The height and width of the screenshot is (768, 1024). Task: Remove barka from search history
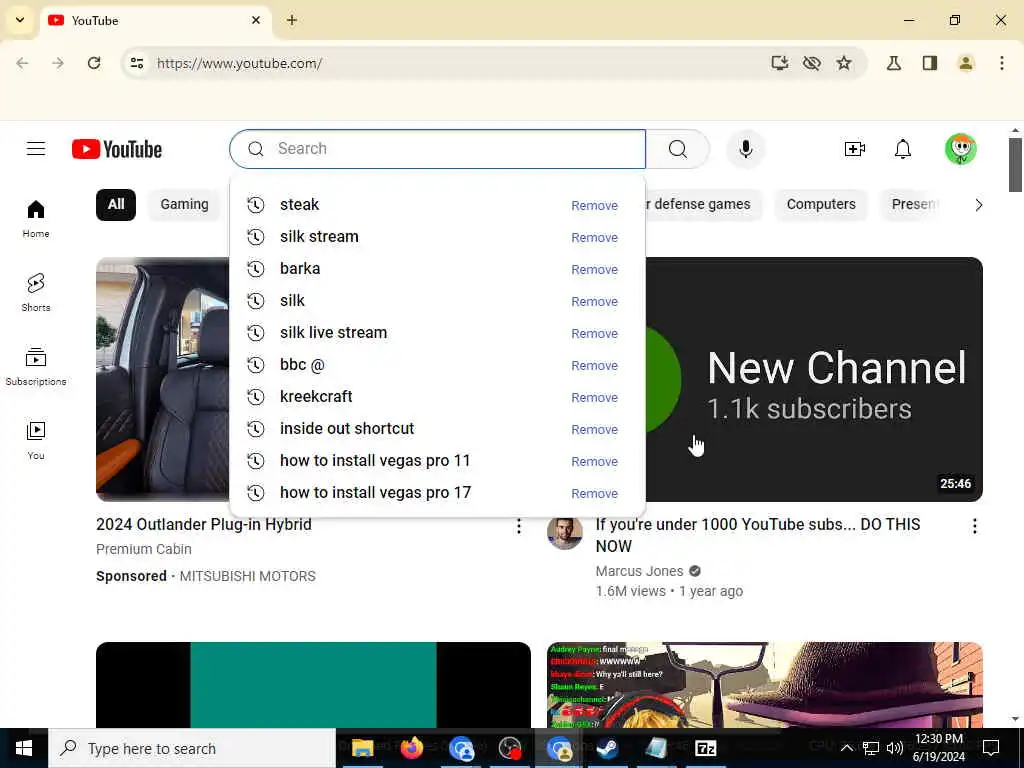coord(594,270)
